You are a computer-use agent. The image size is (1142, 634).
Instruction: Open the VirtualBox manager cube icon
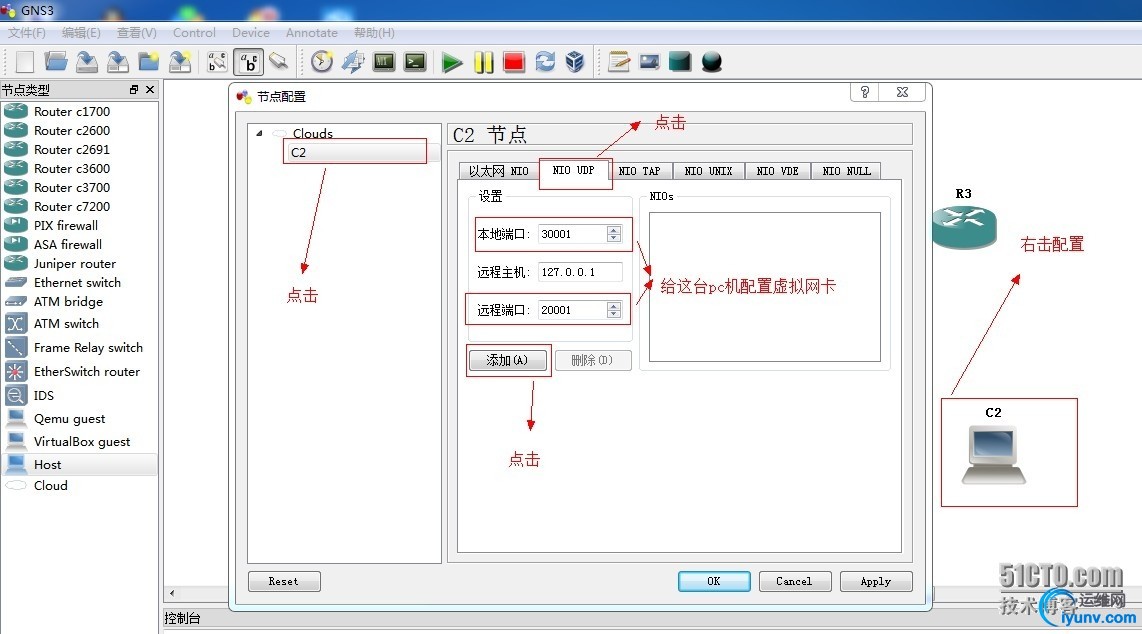click(x=575, y=62)
